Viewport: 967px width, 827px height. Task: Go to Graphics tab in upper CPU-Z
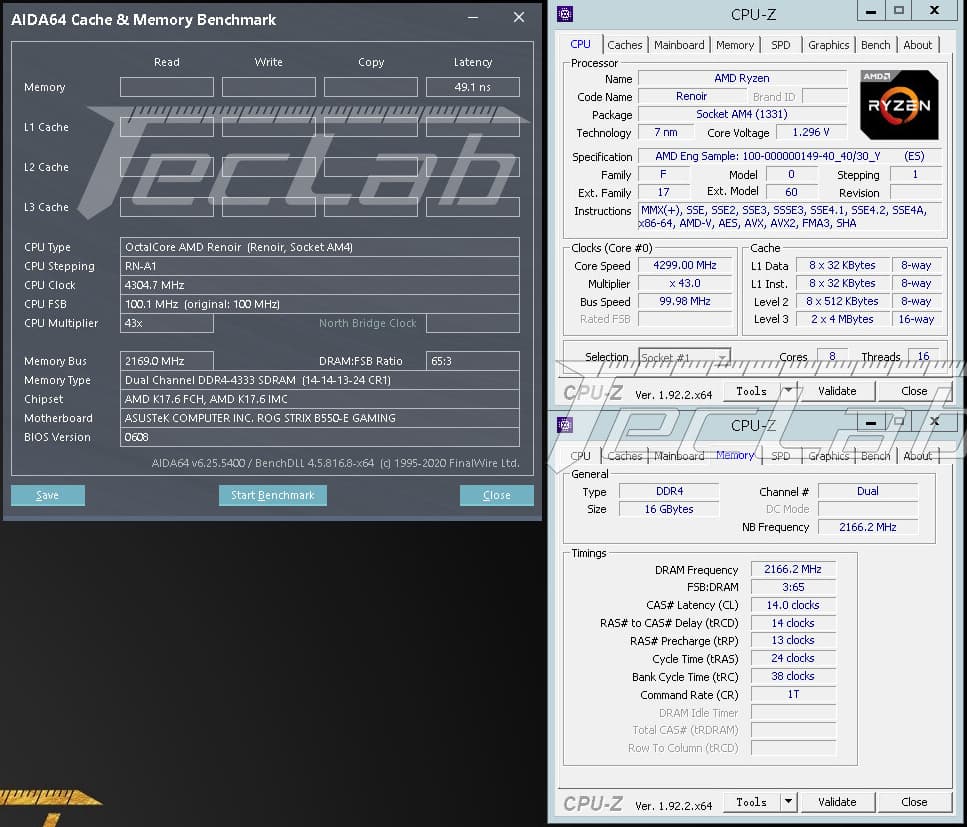click(828, 45)
